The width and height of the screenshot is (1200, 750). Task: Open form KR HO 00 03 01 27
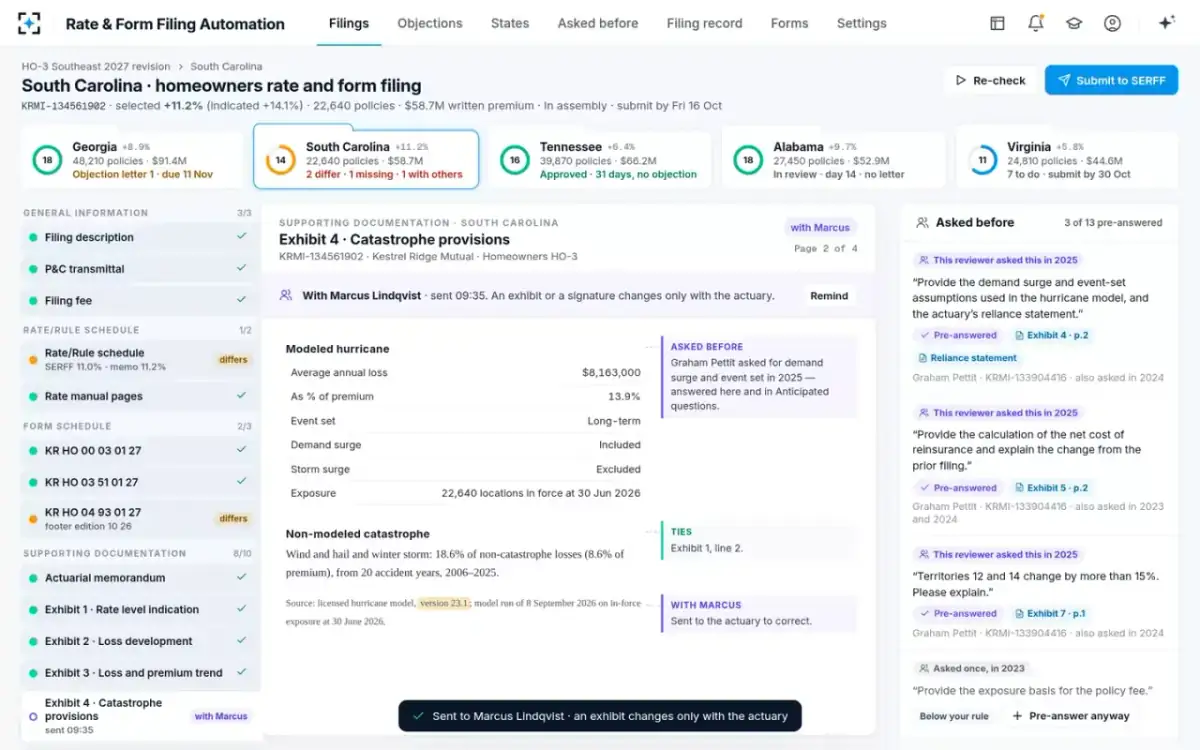139,450
